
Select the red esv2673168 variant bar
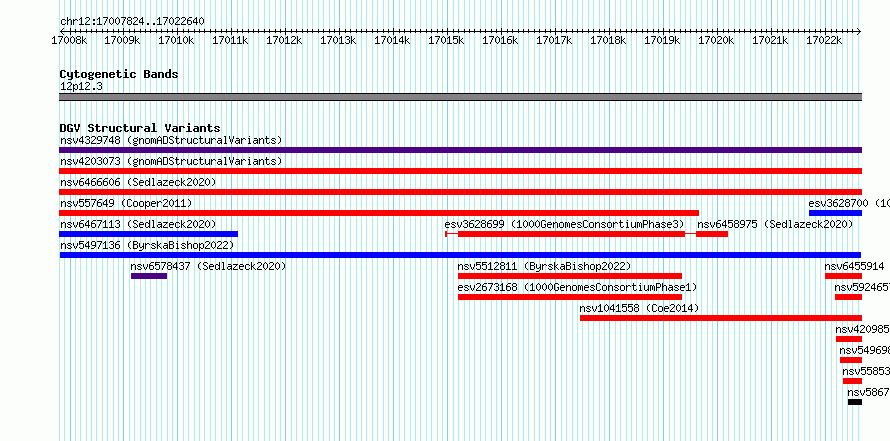570,297
